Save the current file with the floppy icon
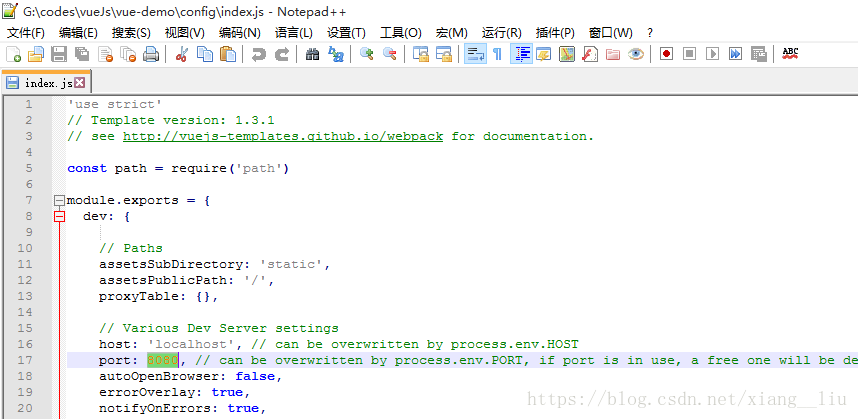 (x=59, y=54)
